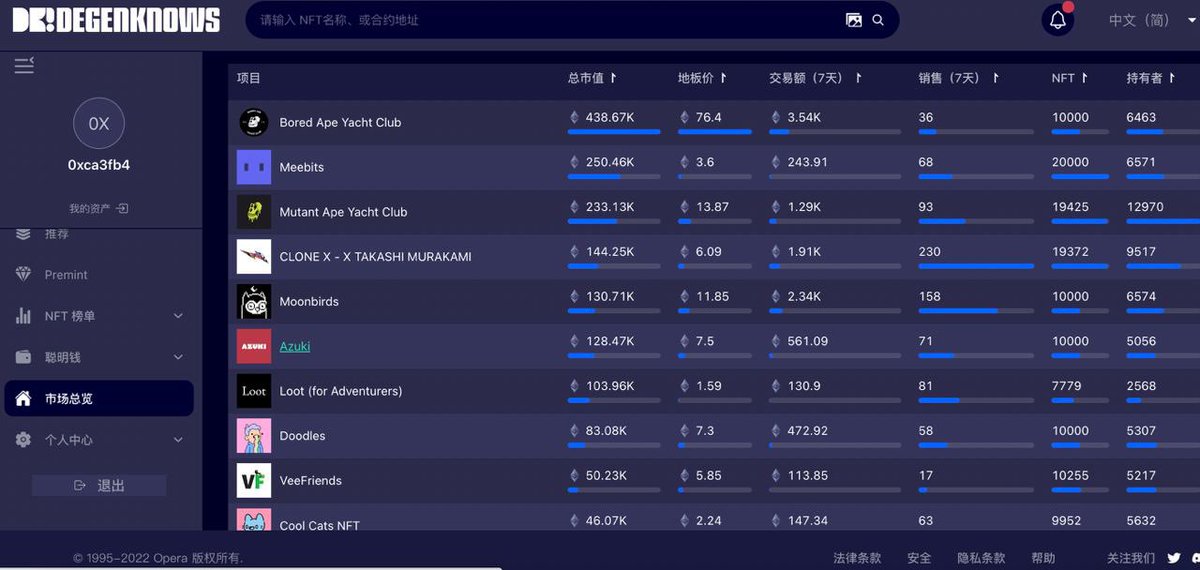
Task: Click the 0xca3fb4 wallet address
Action: pyautogui.click(x=99, y=165)
